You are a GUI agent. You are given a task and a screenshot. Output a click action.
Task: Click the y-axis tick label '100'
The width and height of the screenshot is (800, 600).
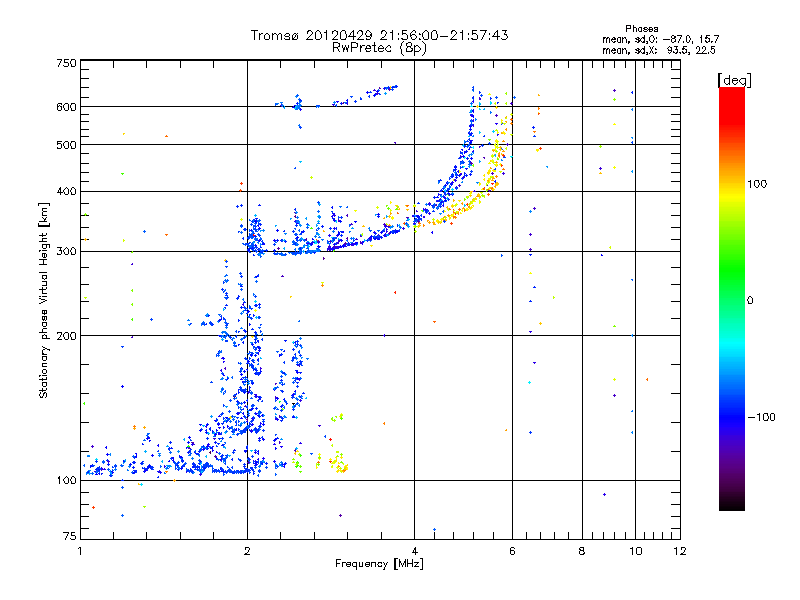point(67,481)
